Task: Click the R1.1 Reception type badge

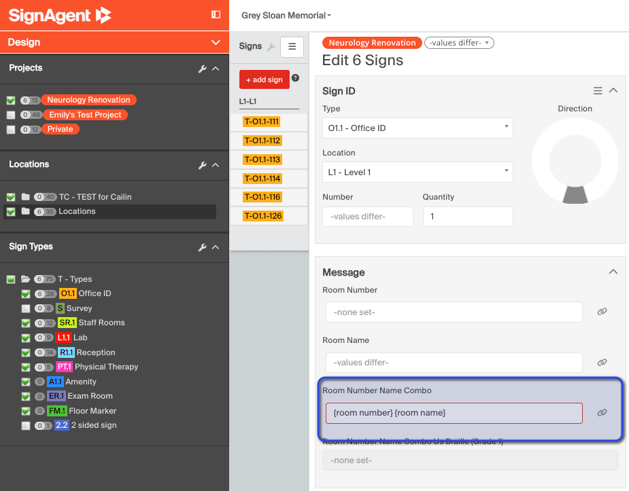Action: [66, 352]
